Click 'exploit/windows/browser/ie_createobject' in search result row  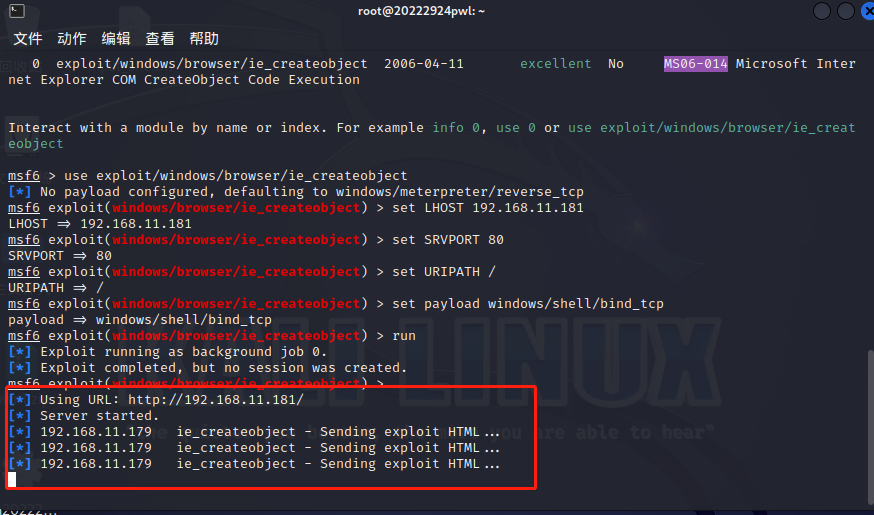pyautogui.click(x=212, y=64)
